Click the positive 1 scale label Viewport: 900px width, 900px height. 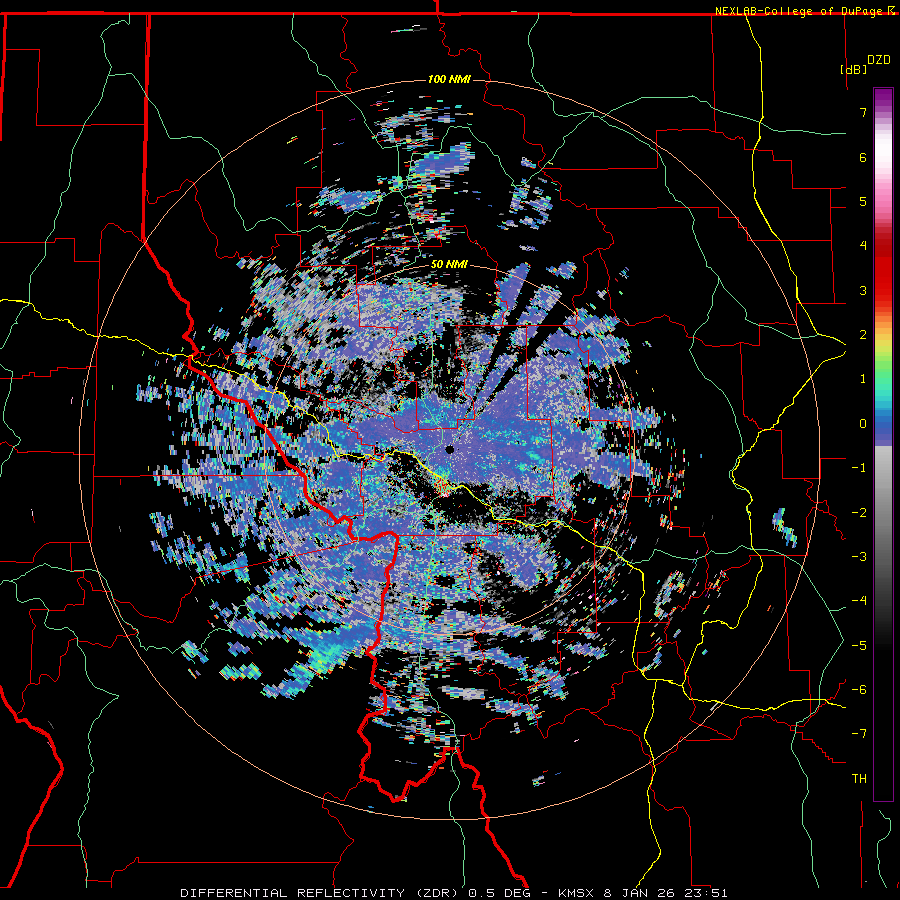(863, 379)
